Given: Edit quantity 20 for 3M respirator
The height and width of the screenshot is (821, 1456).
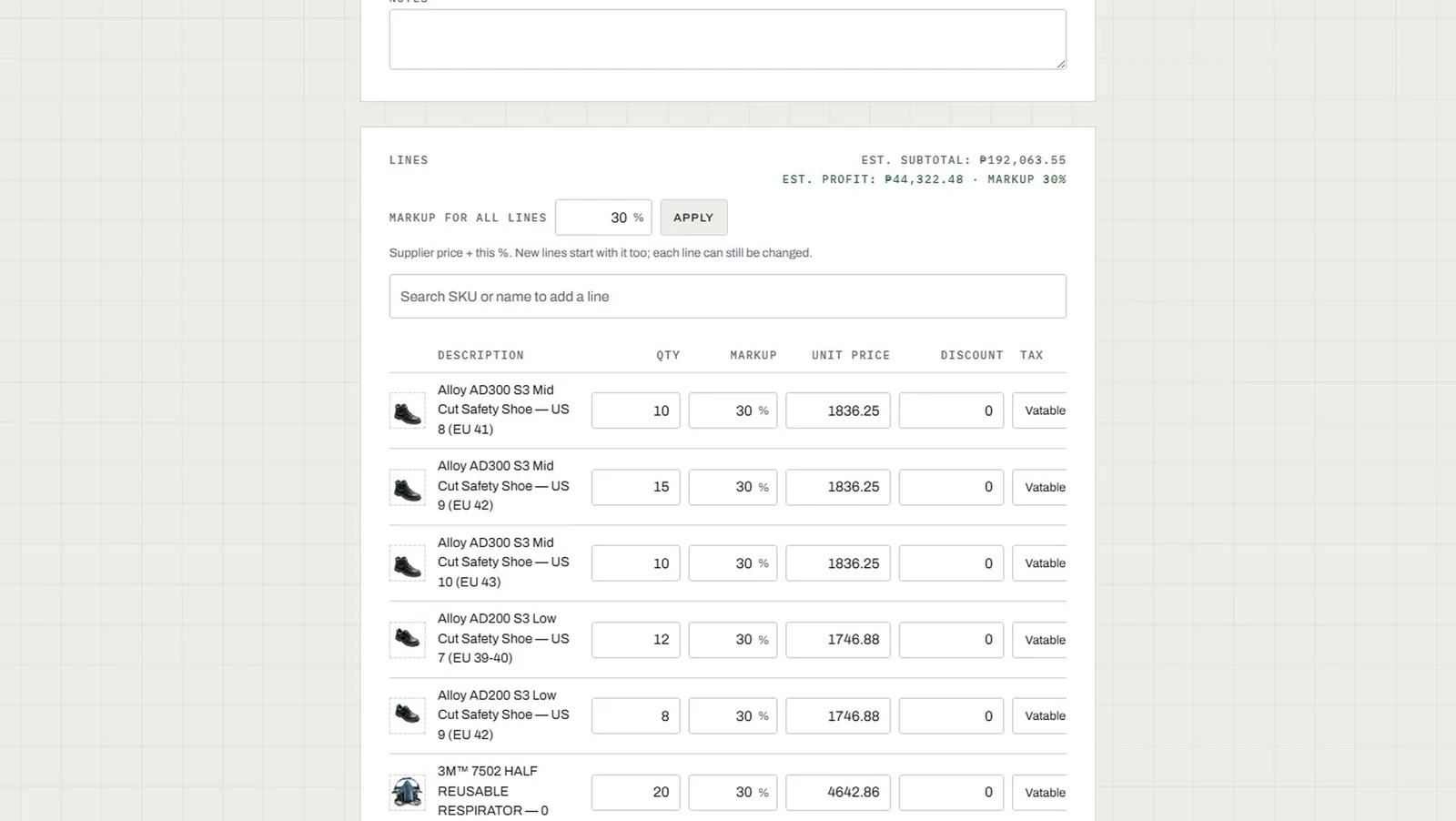Looking at the screenshot, I should click(x=636, y=793).
